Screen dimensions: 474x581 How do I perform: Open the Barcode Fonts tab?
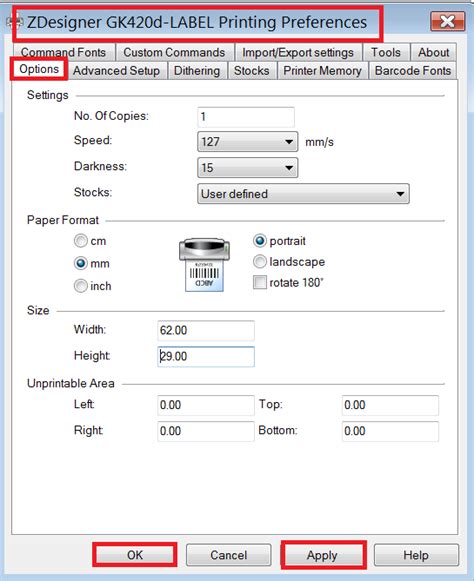coord(413,71)
